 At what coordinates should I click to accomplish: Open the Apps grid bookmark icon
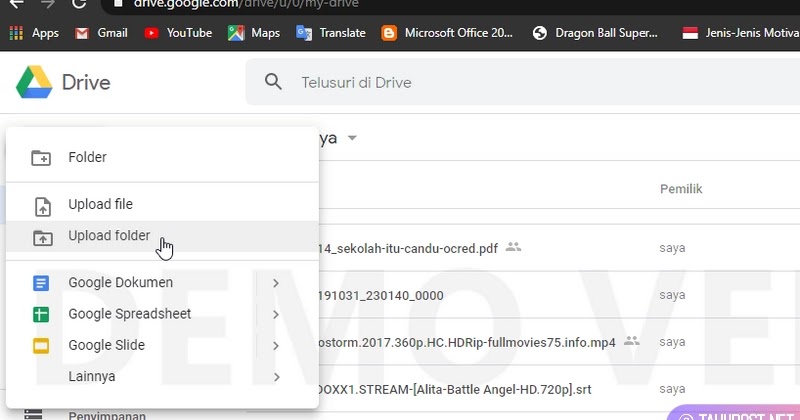[16, 33]
